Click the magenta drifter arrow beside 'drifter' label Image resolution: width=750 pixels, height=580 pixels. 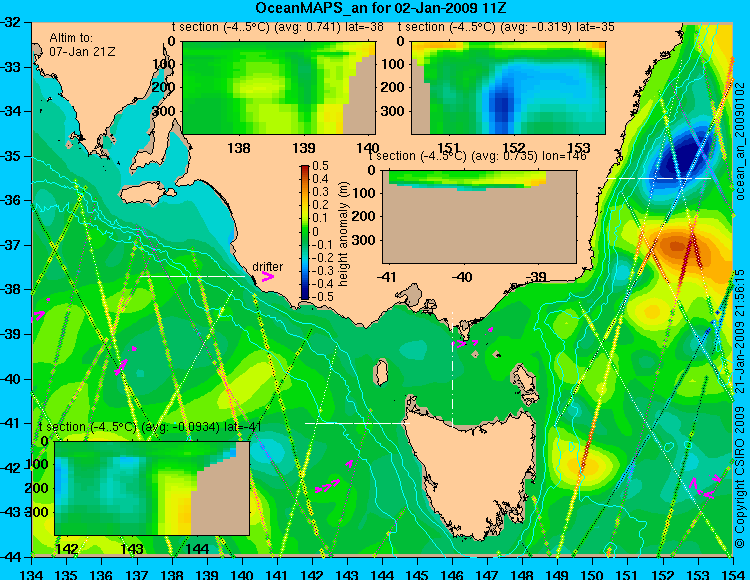click(267, 277)
